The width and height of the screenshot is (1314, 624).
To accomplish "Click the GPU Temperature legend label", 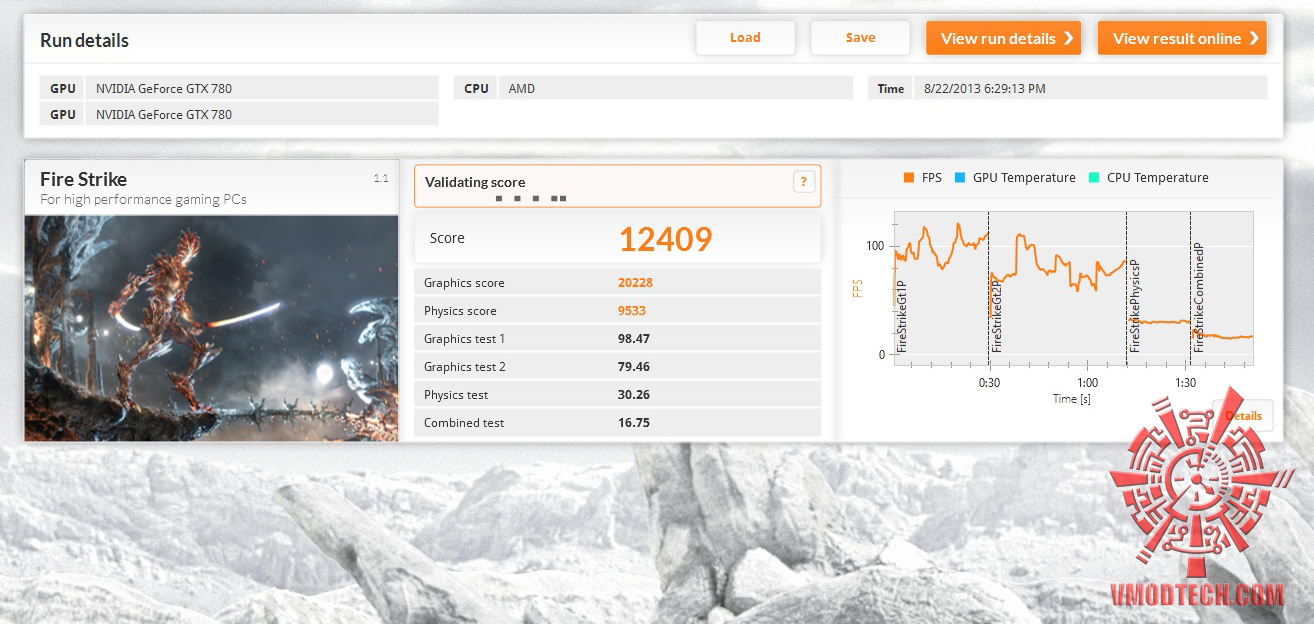I will tap(1024, 178).
